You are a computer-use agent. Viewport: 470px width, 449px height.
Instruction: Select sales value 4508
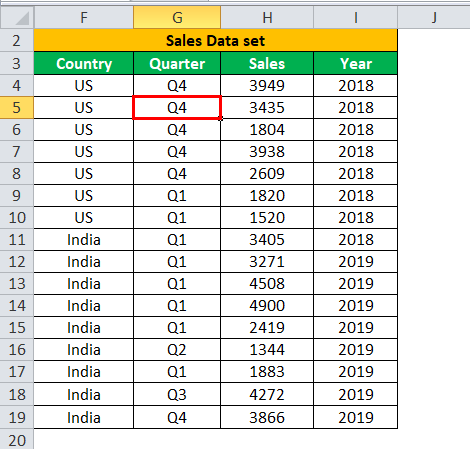click(x=267, y=284)
